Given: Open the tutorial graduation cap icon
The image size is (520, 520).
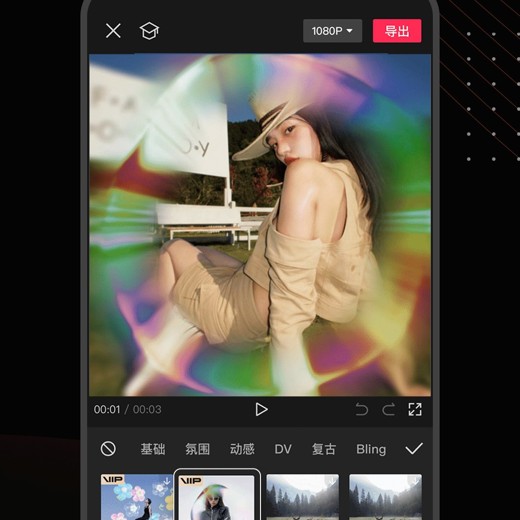Looking at the screenshot, I should [149, 31].
